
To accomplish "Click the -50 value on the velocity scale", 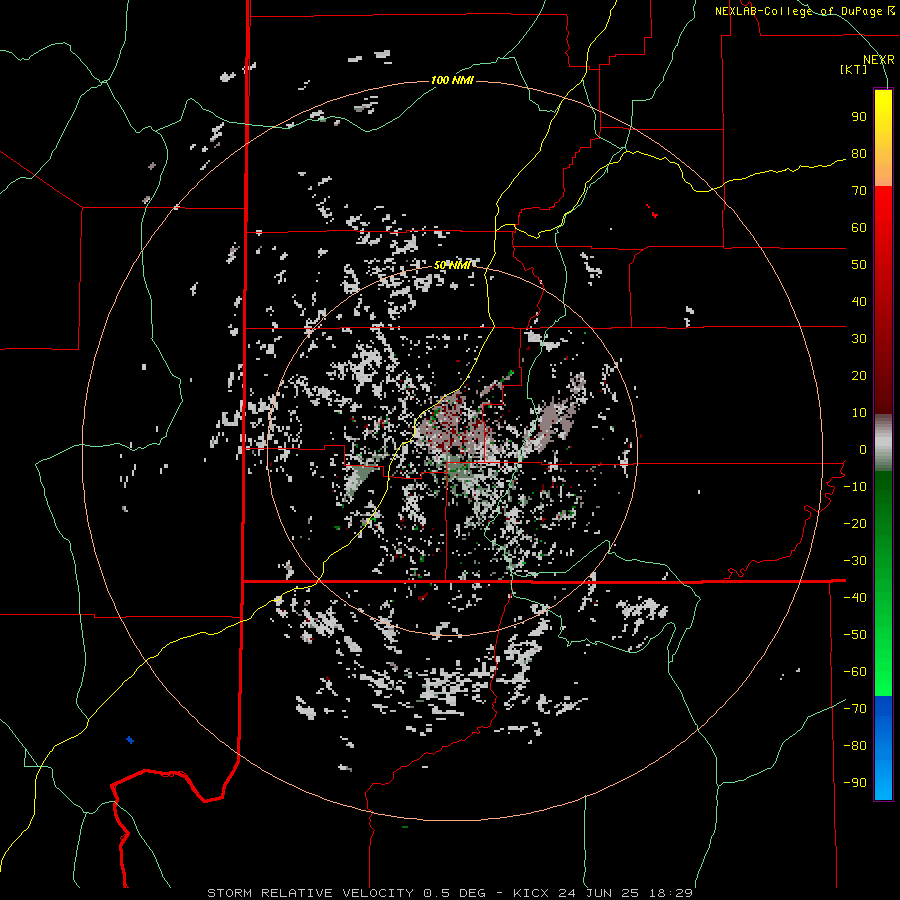I will click(855, 635).
